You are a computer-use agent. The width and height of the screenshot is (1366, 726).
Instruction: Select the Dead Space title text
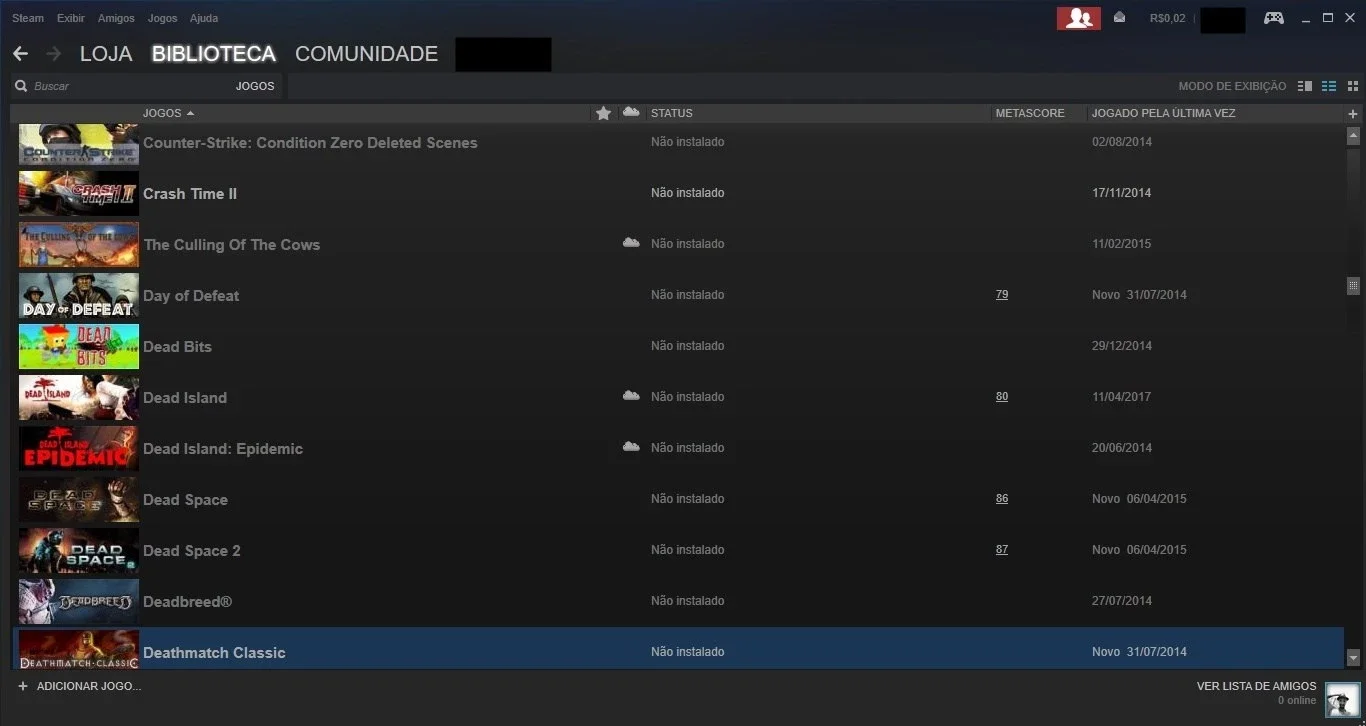[185, 500]
